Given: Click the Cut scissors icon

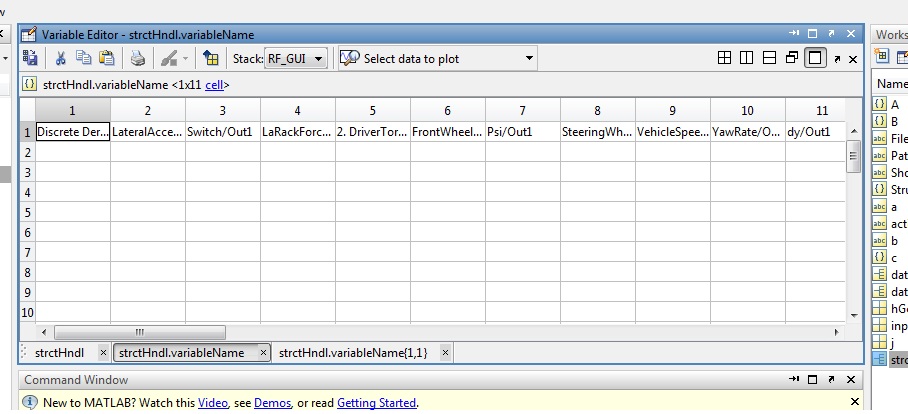Looking at the screenshot, I should (61, 59).
